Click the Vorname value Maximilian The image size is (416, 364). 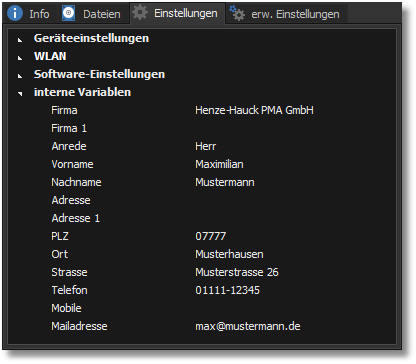coord(219,164)
